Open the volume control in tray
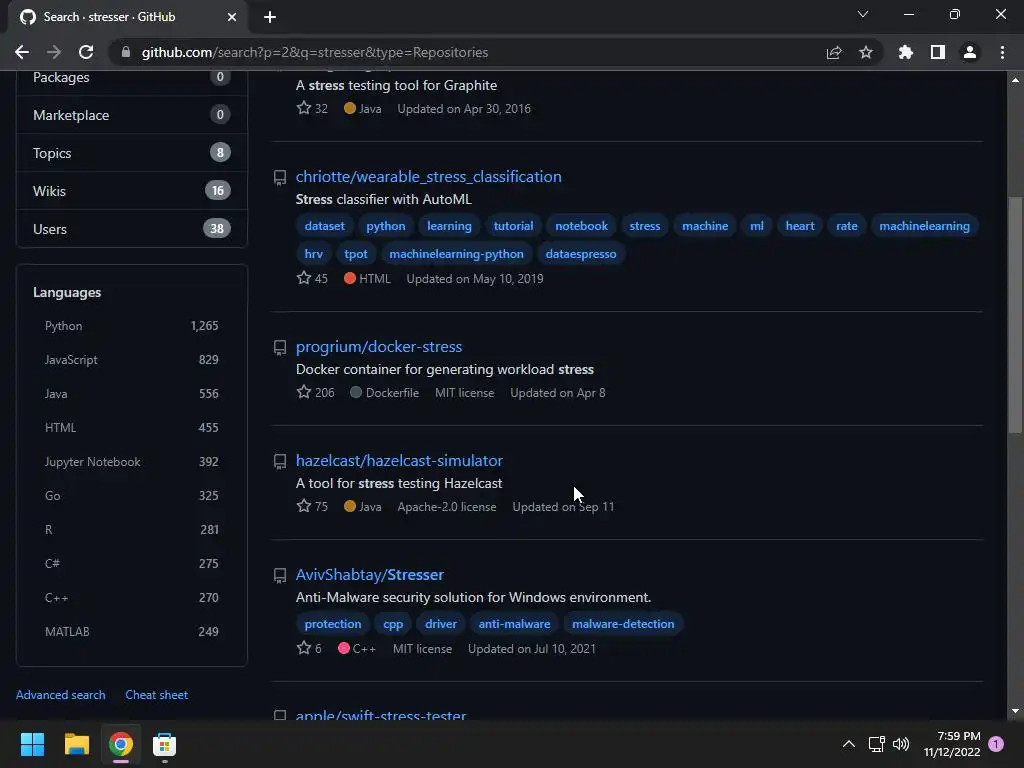This screenshot has height=768, width=1024. point(901,744)
